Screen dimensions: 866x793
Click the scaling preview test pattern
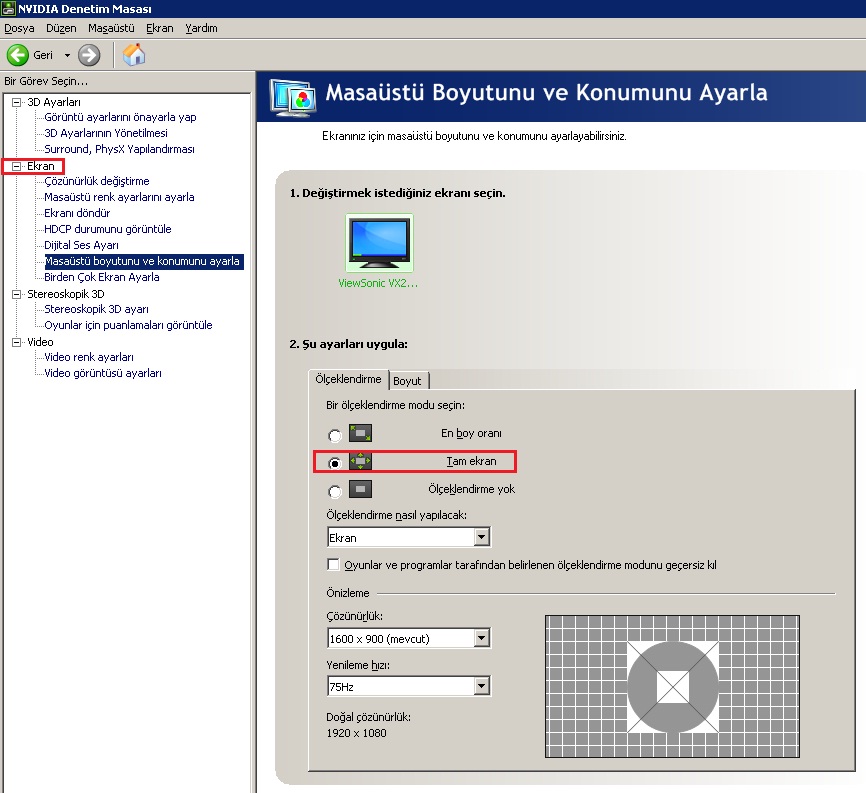point(672,686)
